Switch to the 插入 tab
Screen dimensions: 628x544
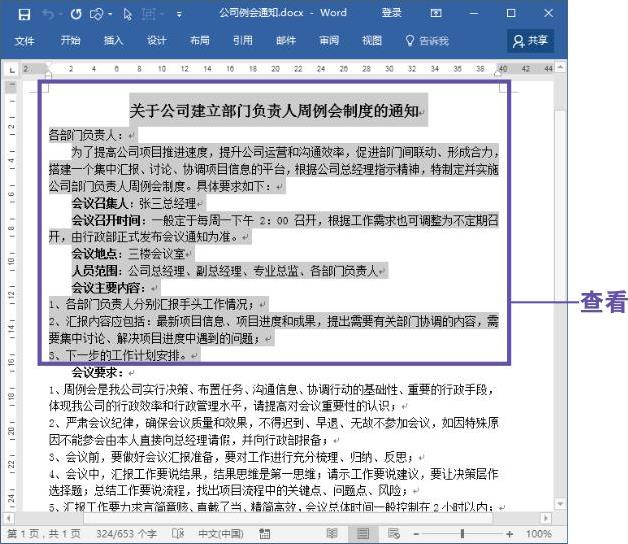tap(113, 40)
